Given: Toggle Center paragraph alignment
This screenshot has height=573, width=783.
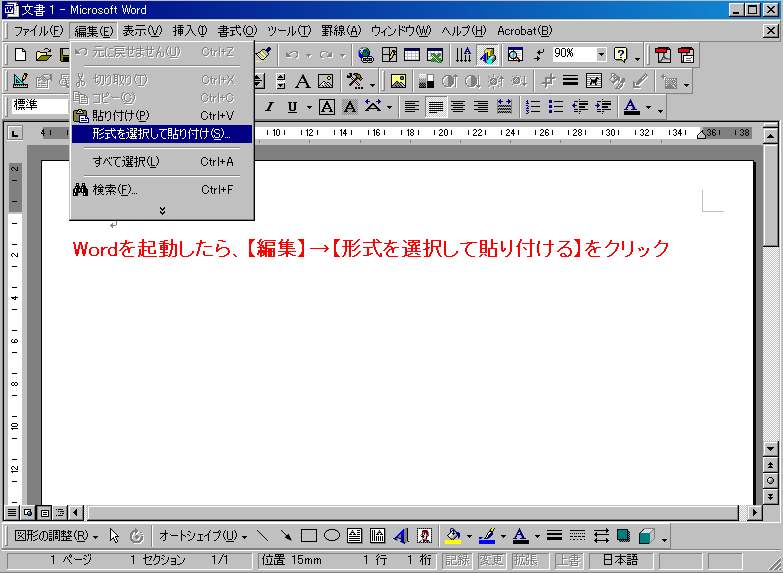Looking at the screenshot, I should coord(458,107).
